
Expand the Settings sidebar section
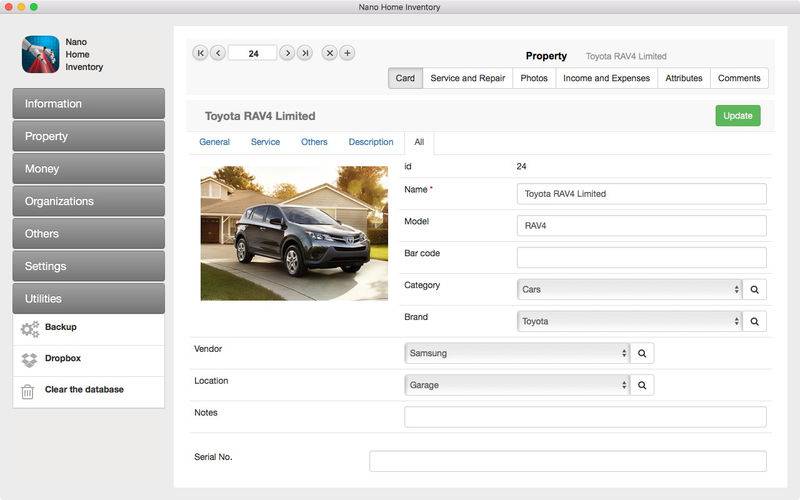click(89, 266)
